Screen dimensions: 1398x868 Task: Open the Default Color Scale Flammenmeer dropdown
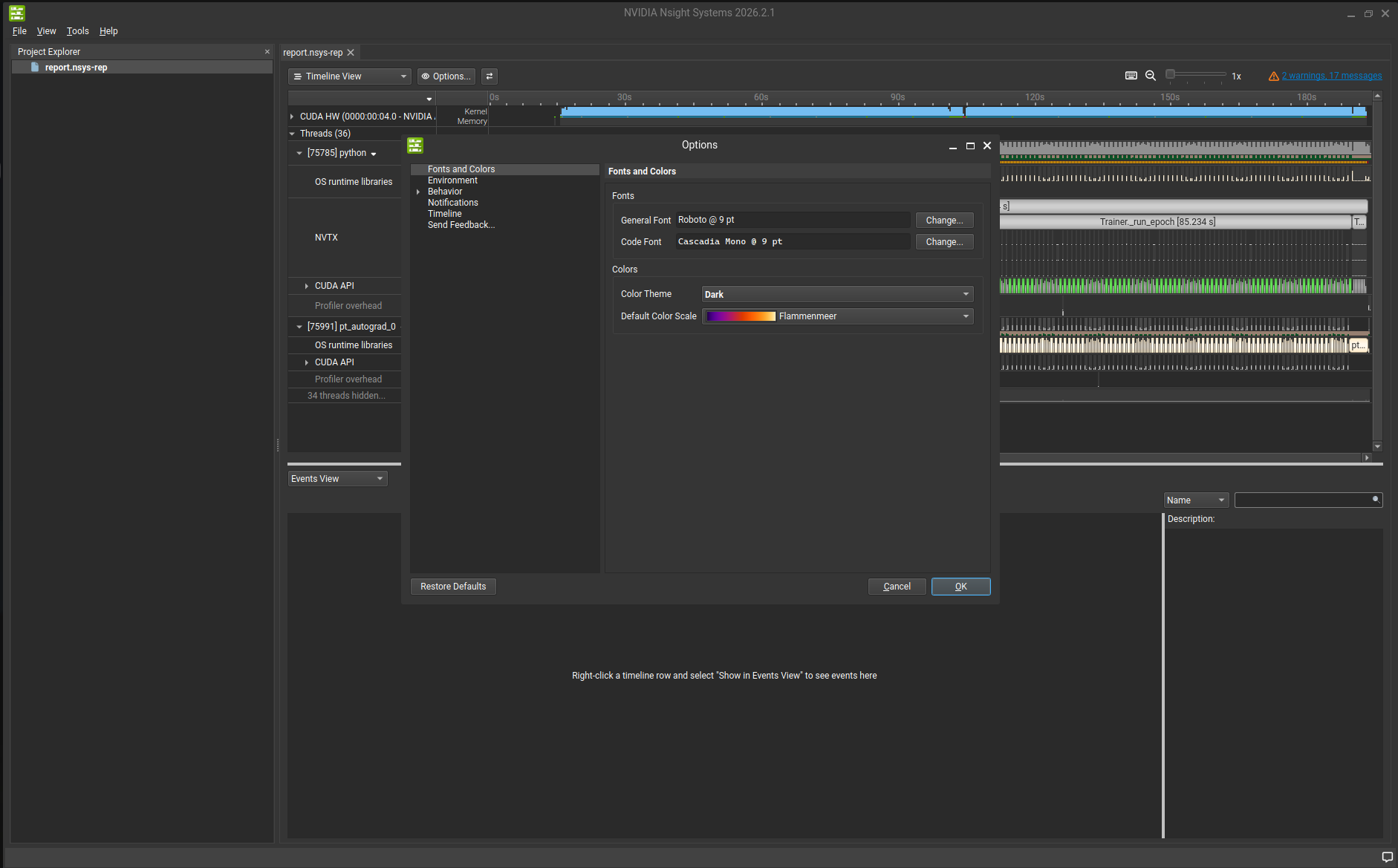(837, 316)
